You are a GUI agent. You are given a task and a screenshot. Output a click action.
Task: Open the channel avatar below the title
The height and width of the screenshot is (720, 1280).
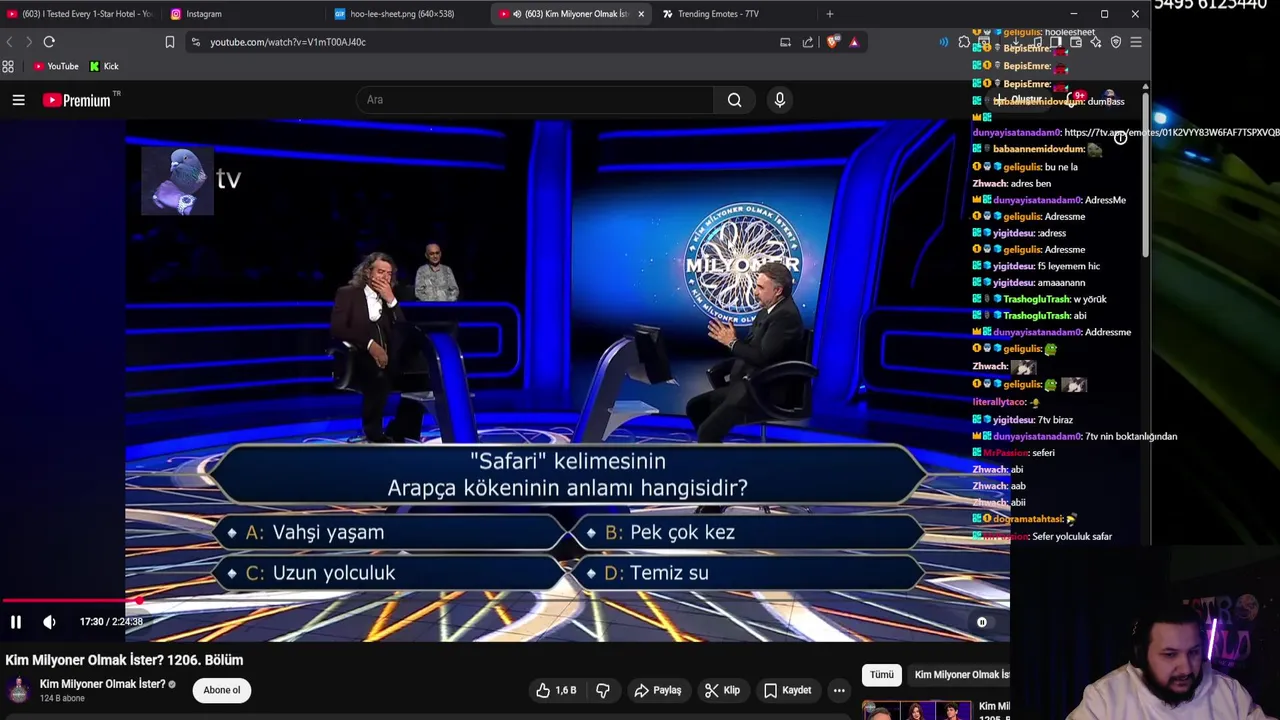[19, 690]
